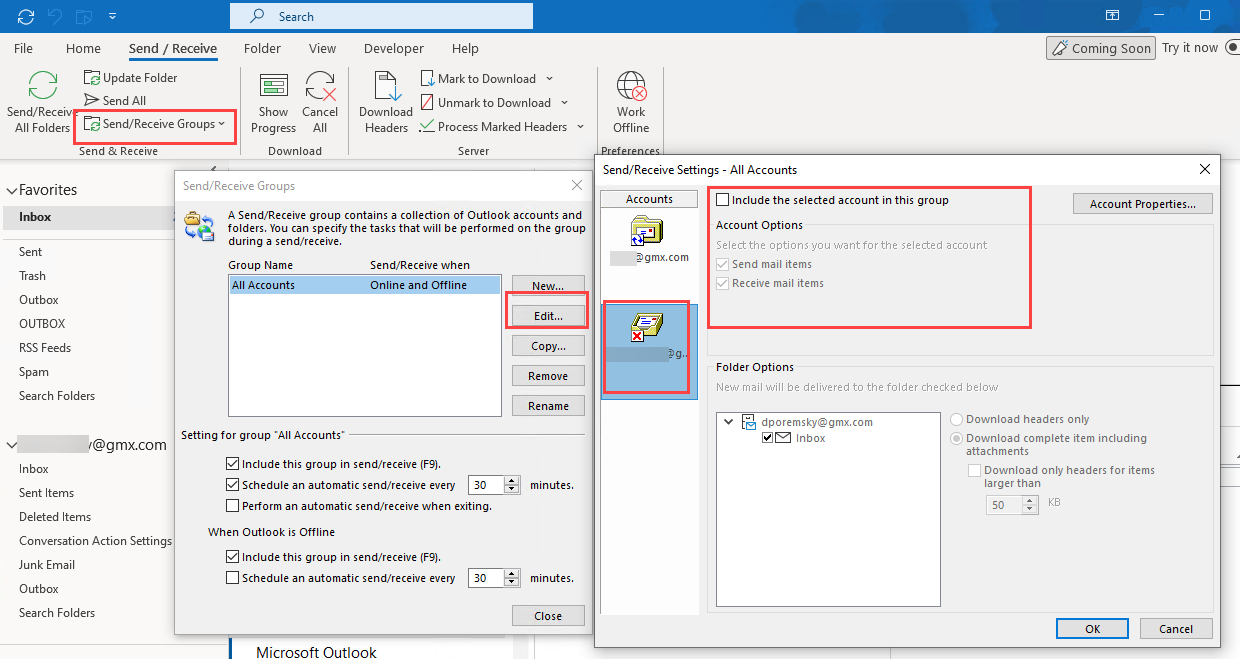
Task: Select All Accounts group row
Action: [364, 285]
